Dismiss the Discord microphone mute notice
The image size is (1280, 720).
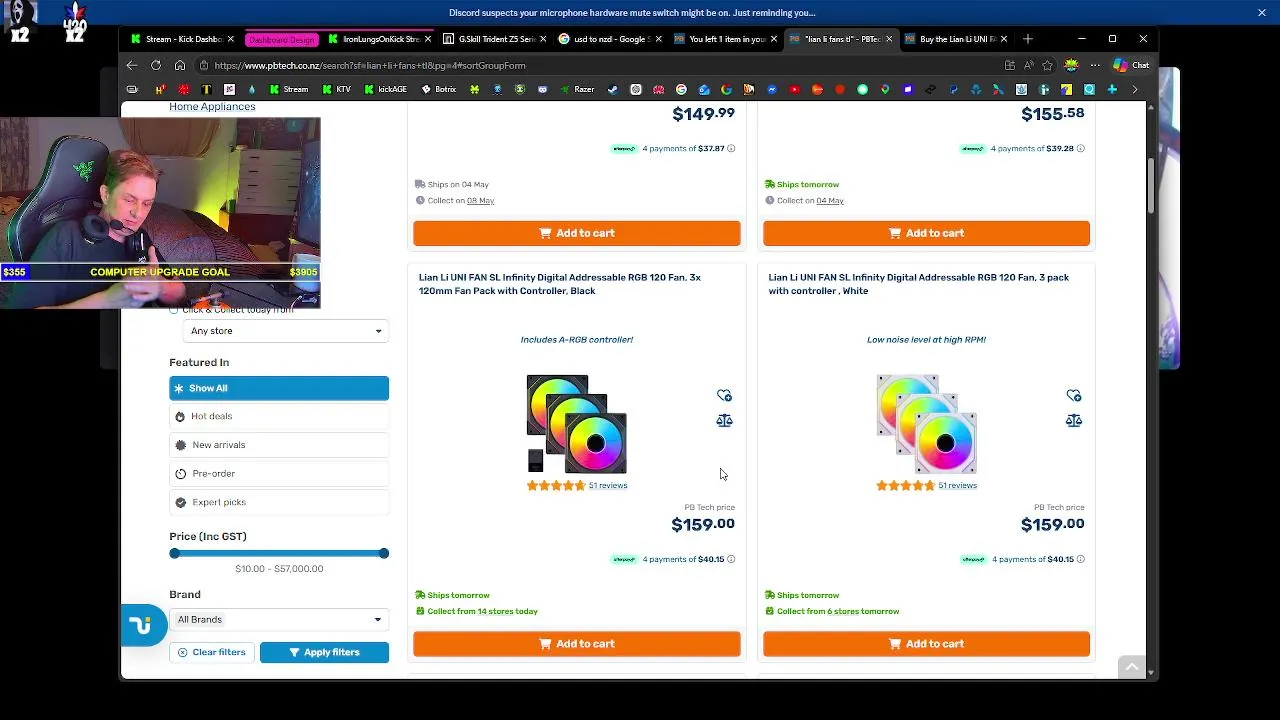coord(1262,13)
